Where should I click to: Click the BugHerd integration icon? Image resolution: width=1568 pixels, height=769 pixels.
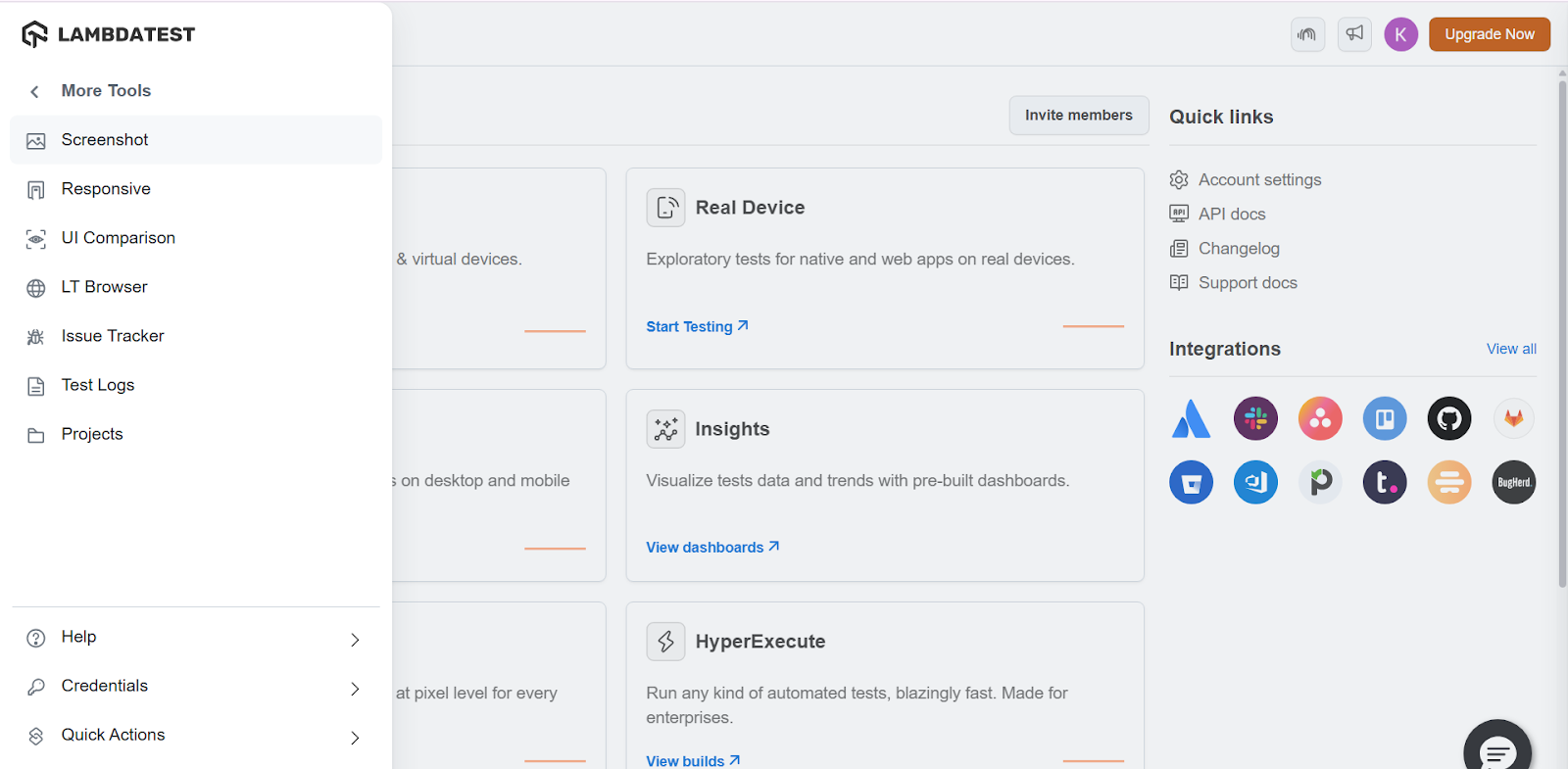1513,483
